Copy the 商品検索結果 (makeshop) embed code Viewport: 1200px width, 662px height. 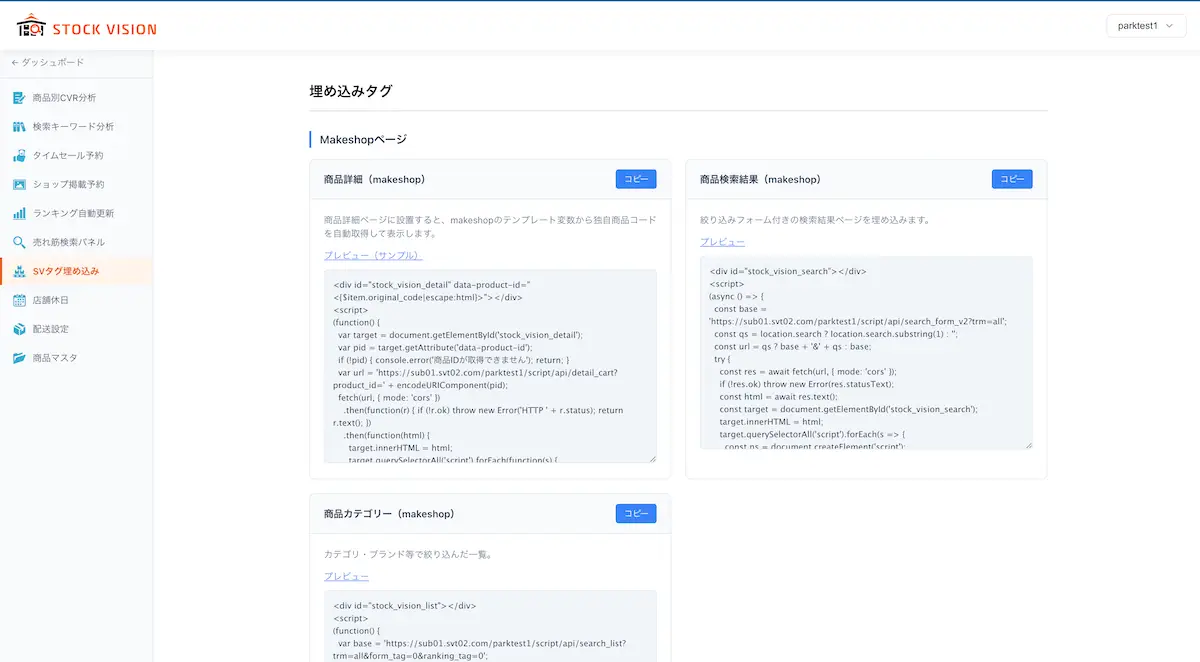[x=1012, y=179]
